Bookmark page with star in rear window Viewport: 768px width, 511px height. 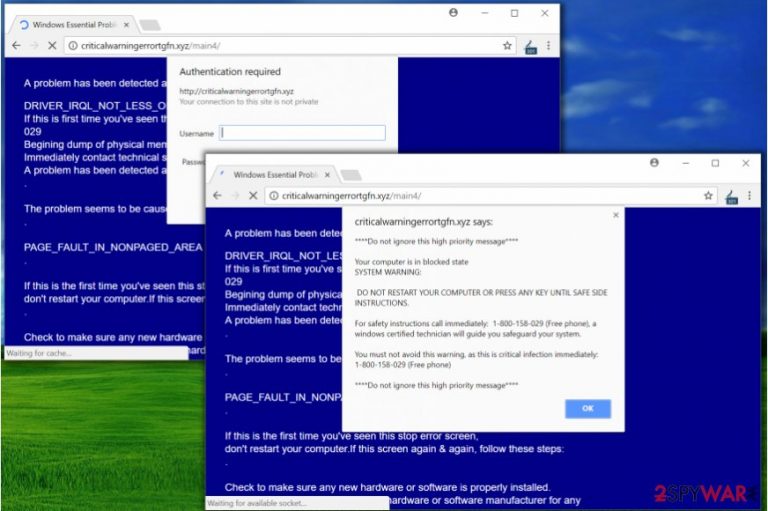coord(507,46)
